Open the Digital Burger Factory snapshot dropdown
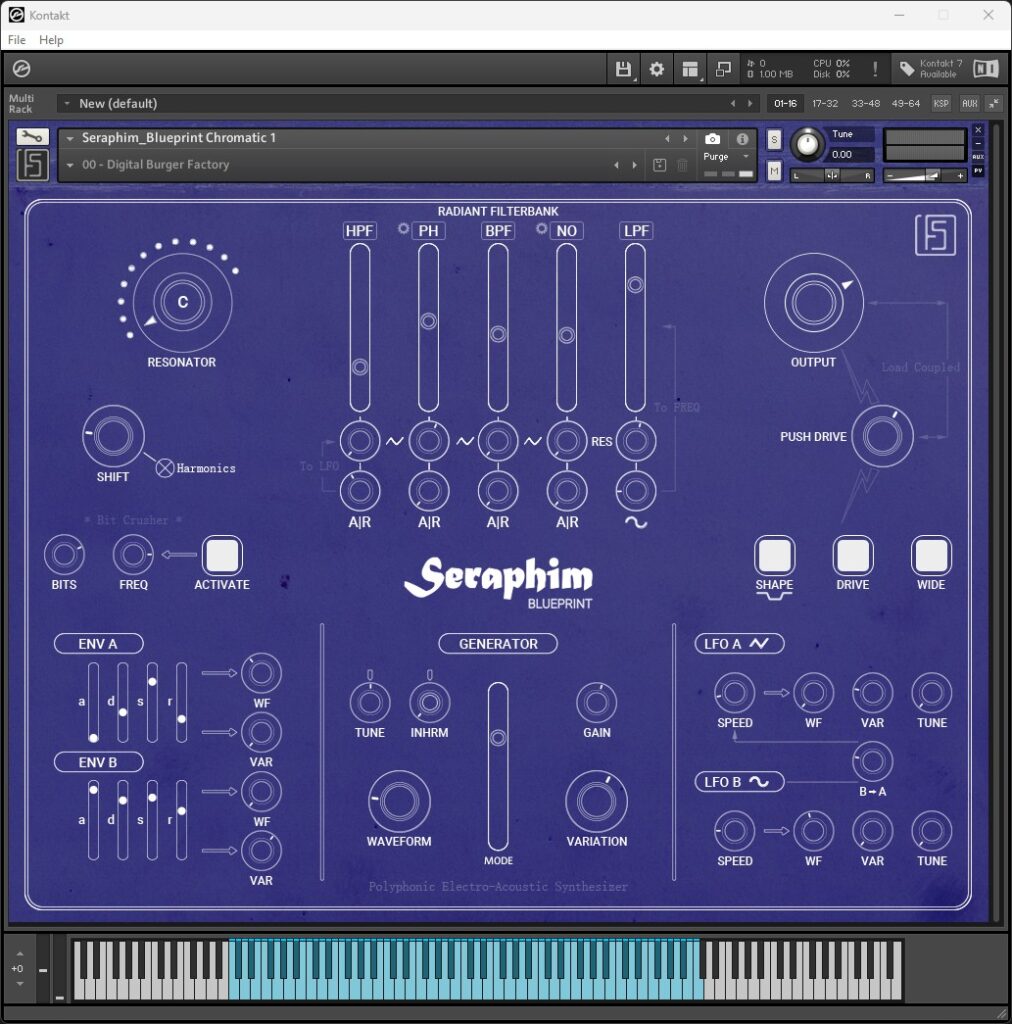 (70, 165)
